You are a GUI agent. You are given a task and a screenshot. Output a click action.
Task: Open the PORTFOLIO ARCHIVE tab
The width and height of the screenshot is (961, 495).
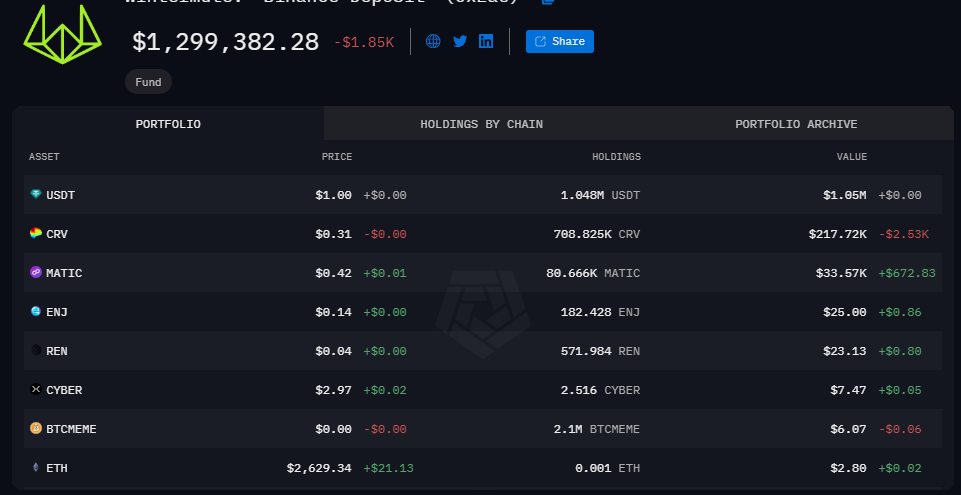796,124
